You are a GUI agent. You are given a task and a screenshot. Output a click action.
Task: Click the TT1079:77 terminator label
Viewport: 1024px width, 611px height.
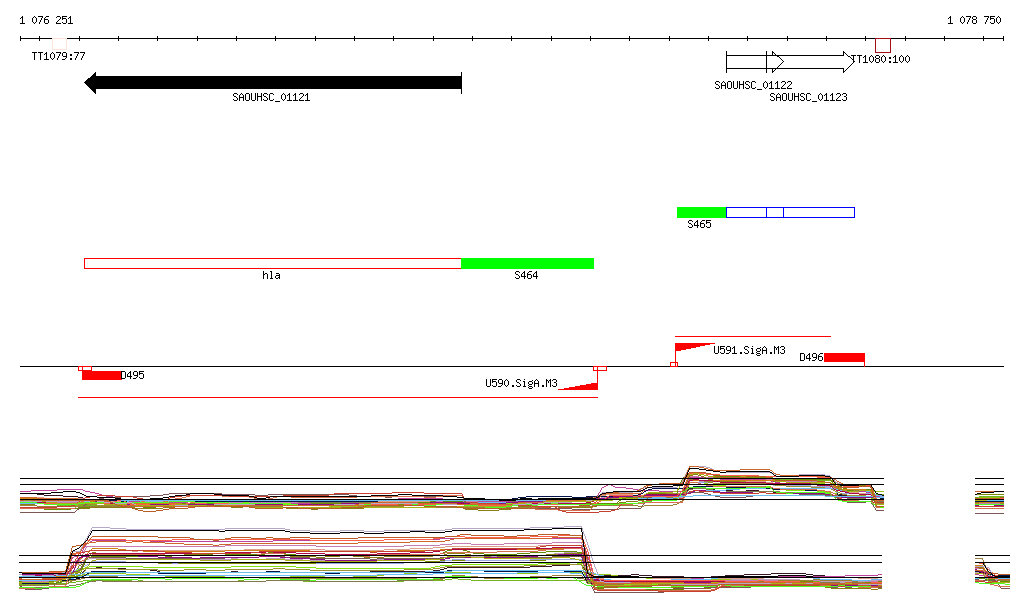click(58, 57)
